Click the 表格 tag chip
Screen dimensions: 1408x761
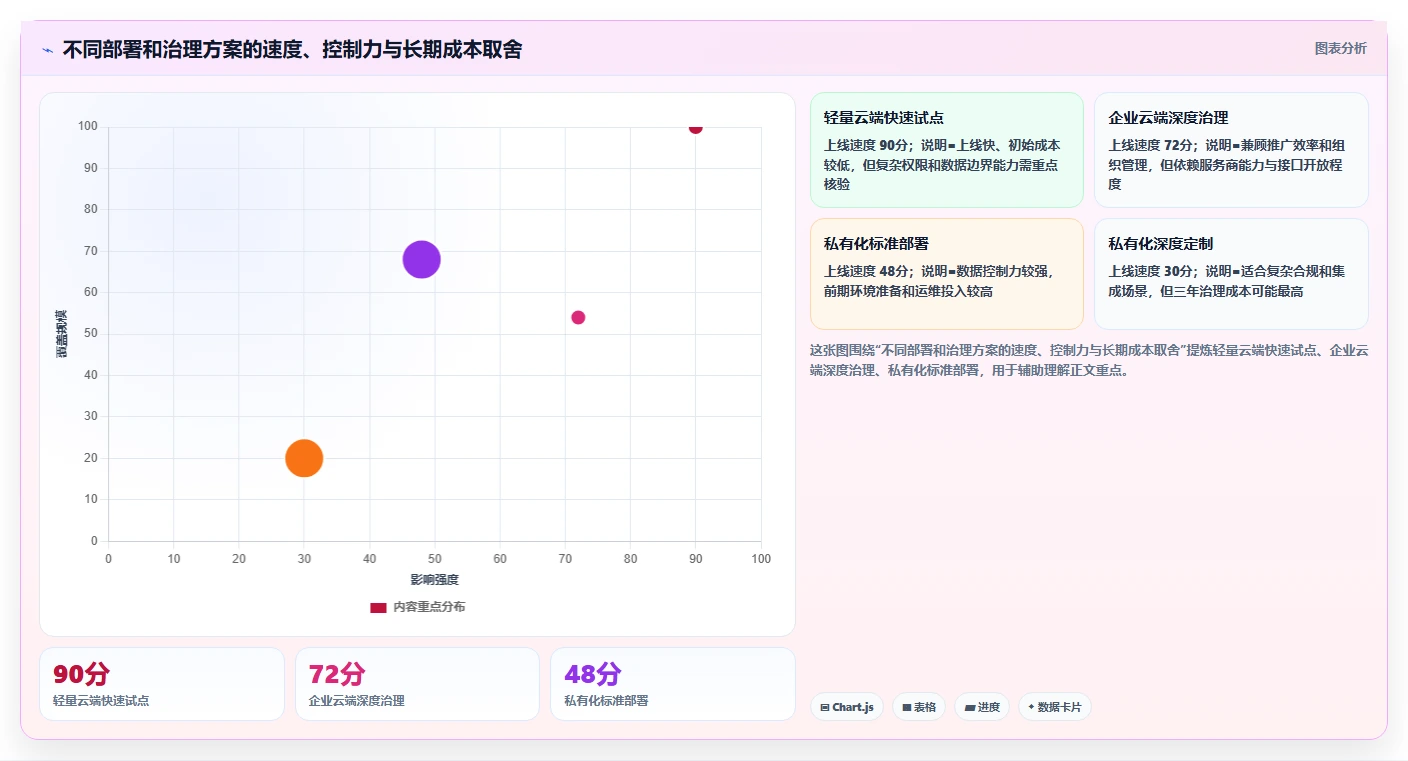919,707
